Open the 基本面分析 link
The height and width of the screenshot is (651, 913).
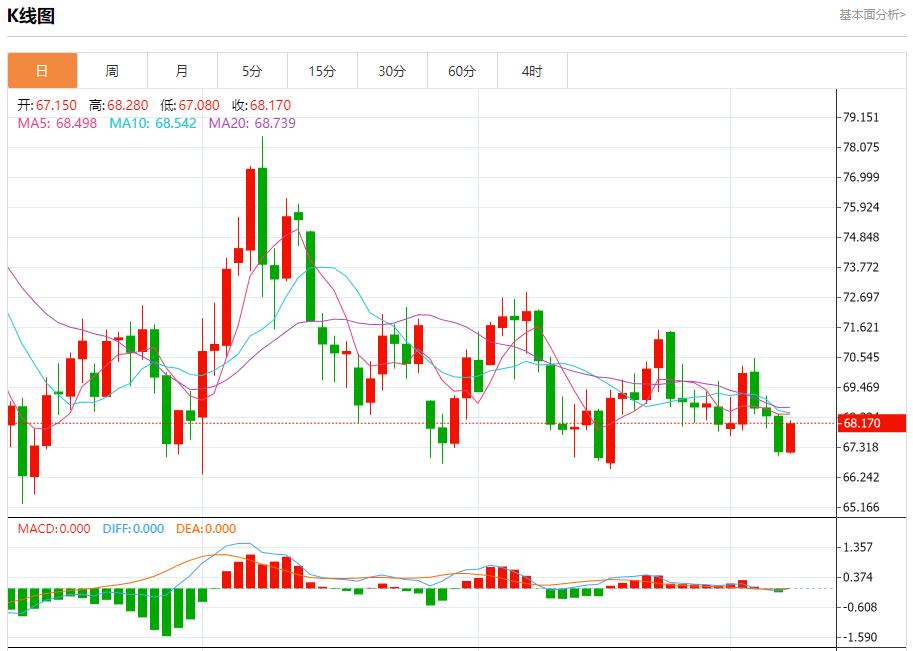872,15
